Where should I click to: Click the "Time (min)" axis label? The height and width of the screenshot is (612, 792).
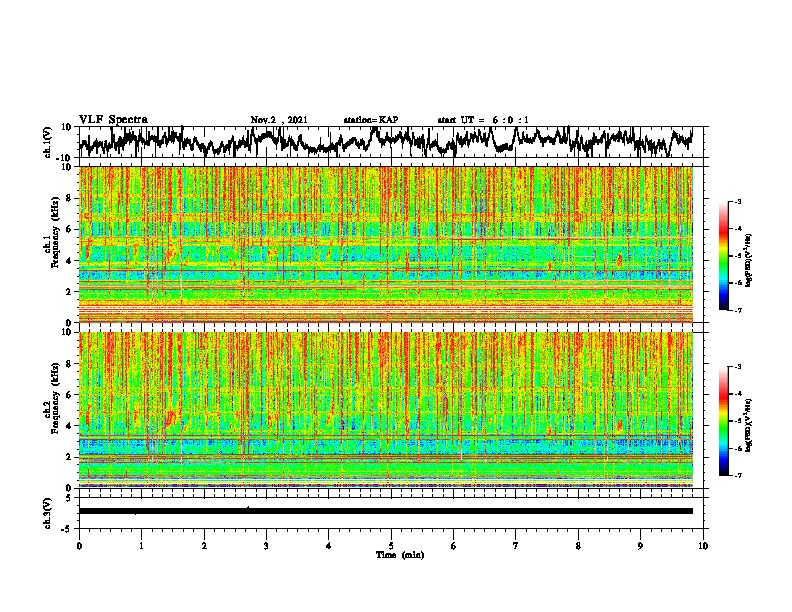pyautogui.click(x=400, y=555)
